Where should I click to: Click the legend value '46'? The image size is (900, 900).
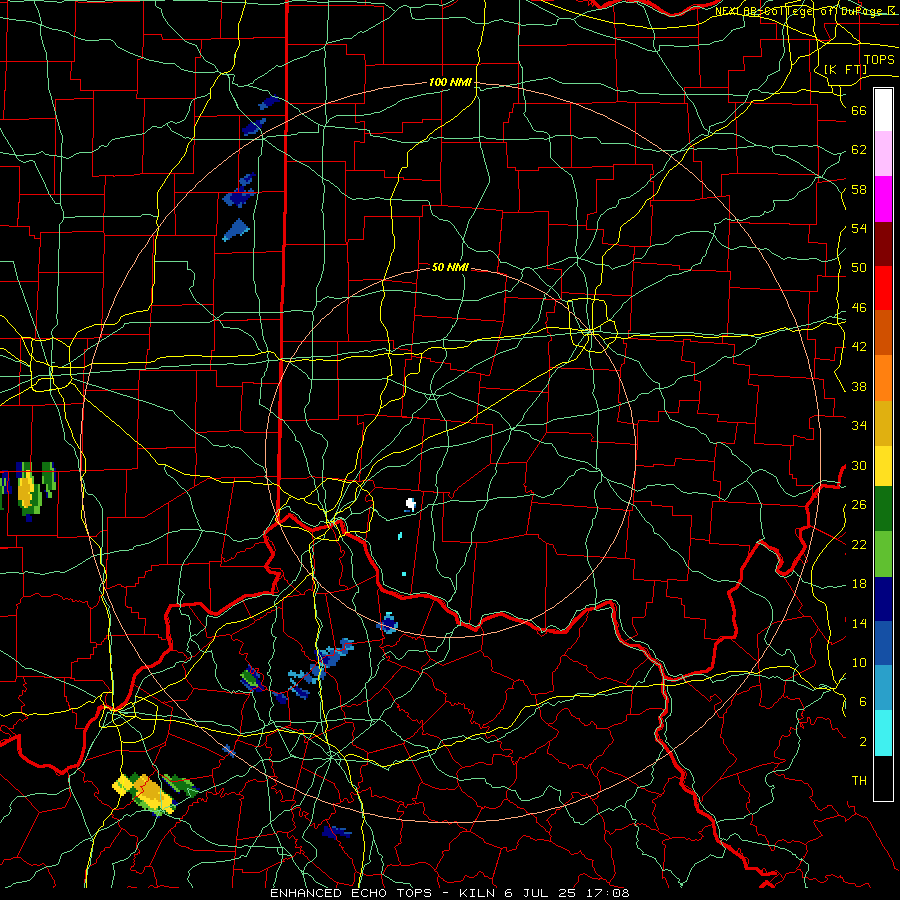pos(859,308)
